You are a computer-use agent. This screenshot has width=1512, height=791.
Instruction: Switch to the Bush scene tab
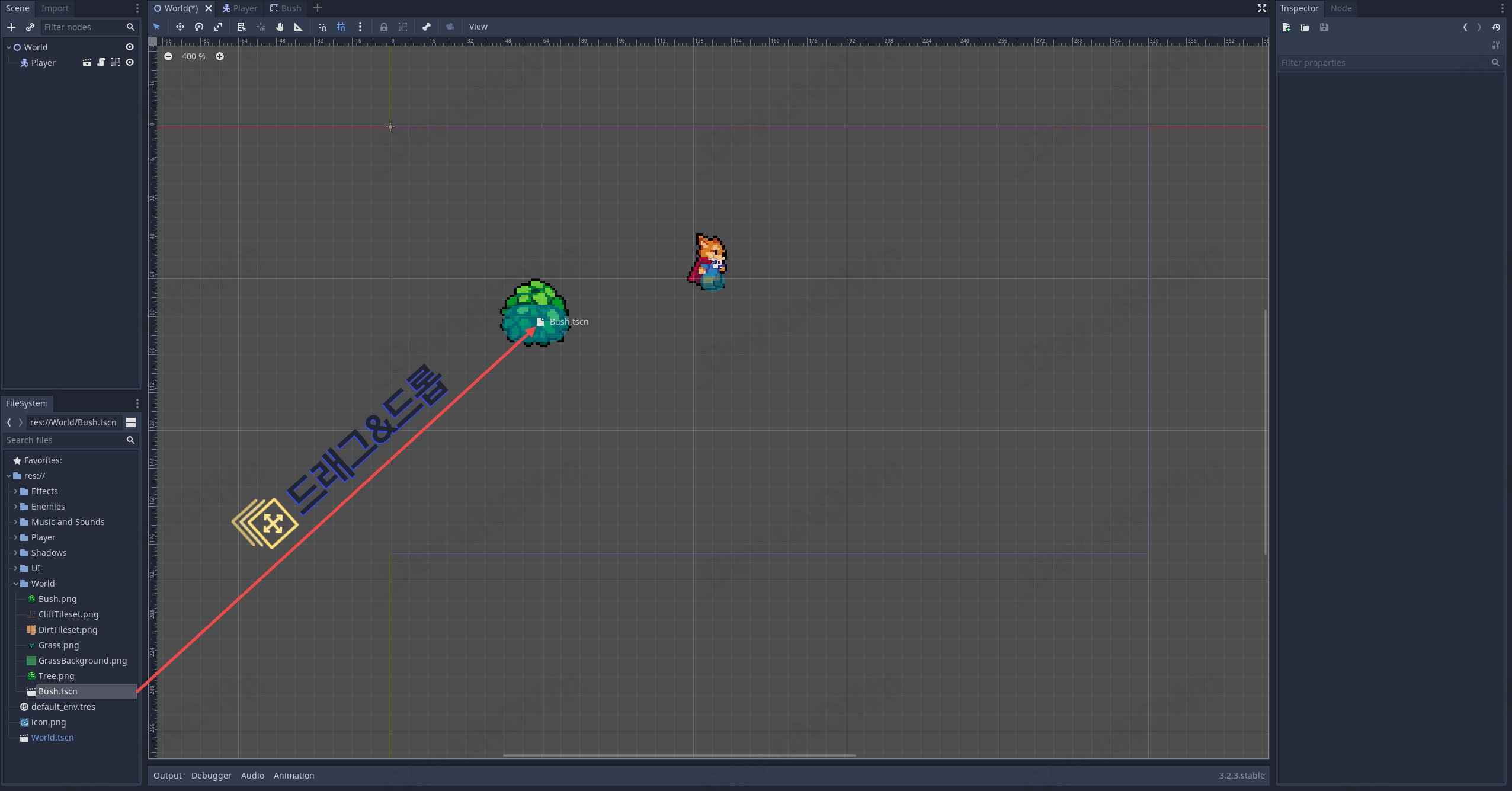[286, 8]
